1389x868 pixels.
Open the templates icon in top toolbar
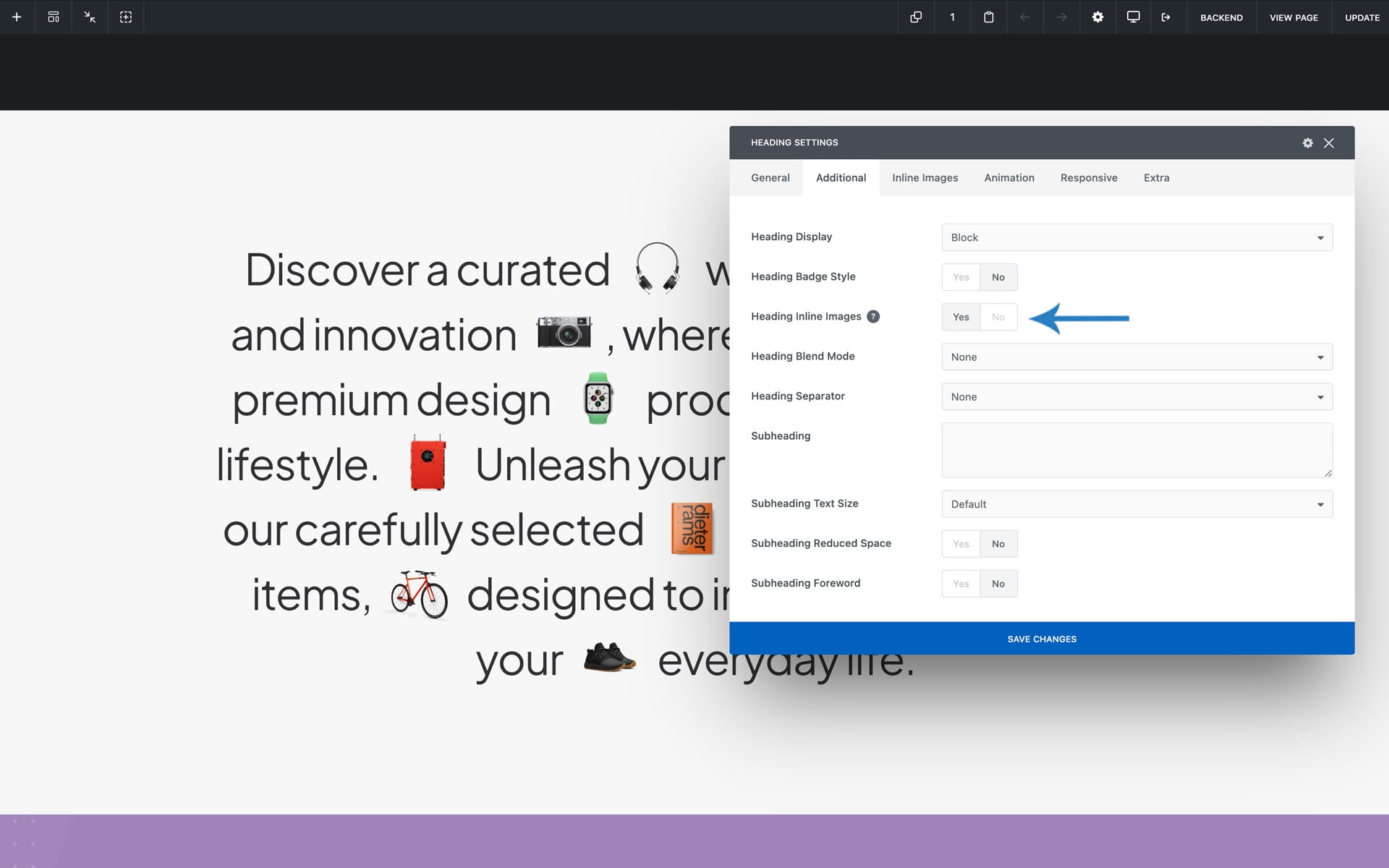(54, 17)
